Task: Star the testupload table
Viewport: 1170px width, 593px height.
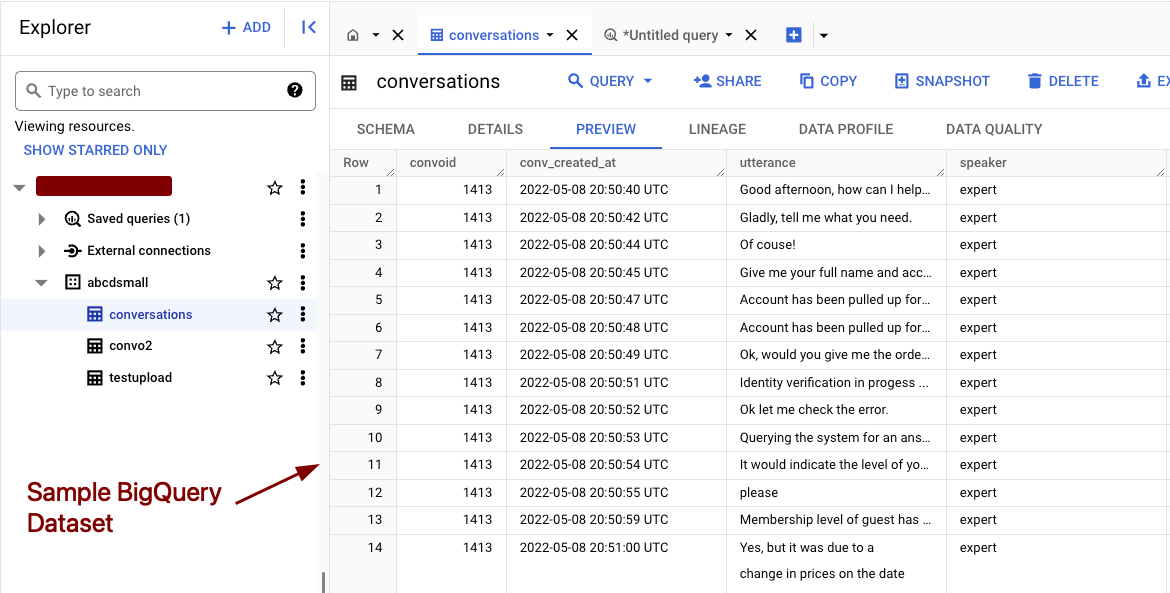Action: (x=275, y=378)
